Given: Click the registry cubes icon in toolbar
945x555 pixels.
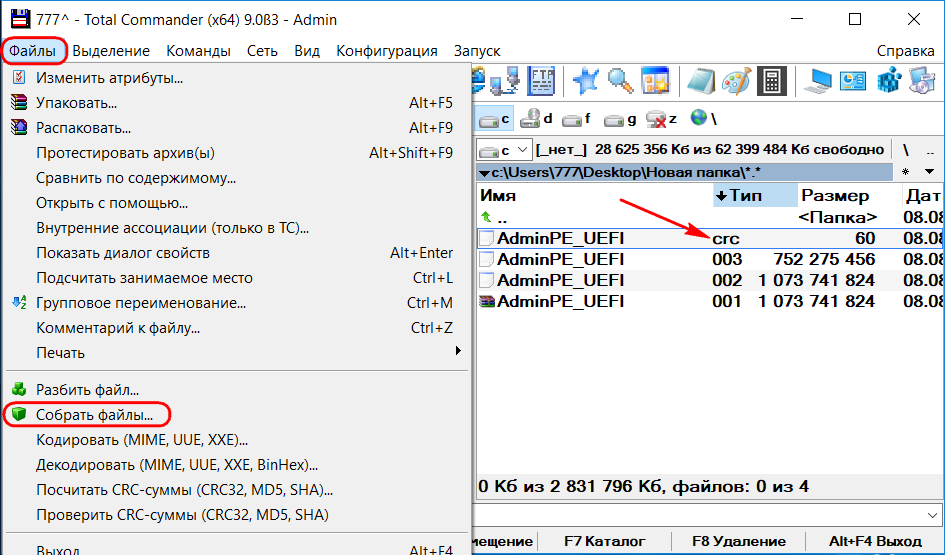Looking at the screenshot, I should (889, 81).
